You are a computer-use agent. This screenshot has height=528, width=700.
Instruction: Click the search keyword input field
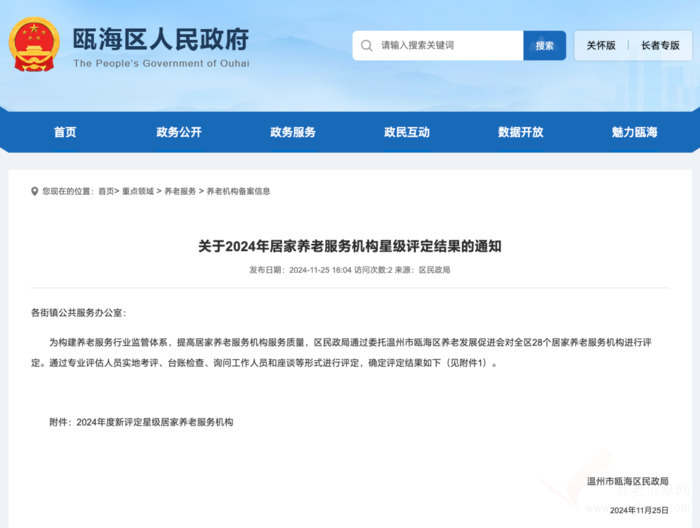click(x=445, y=46)
